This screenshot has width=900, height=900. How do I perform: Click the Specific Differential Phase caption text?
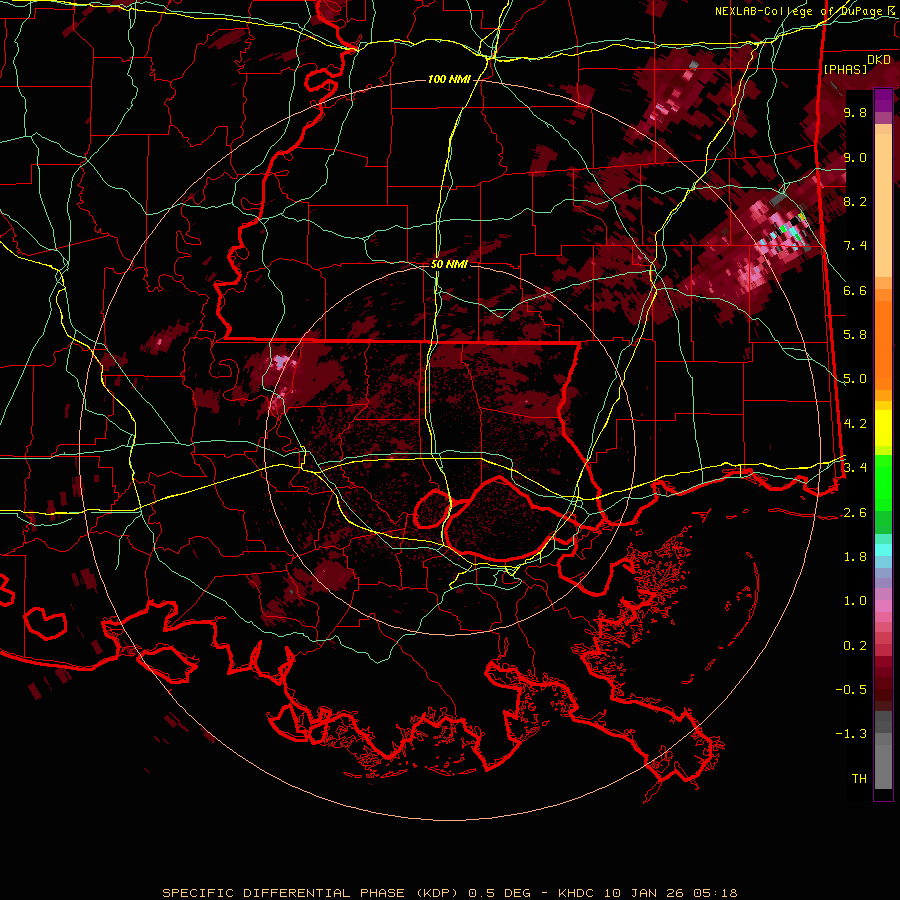click(x=450, y=893)
